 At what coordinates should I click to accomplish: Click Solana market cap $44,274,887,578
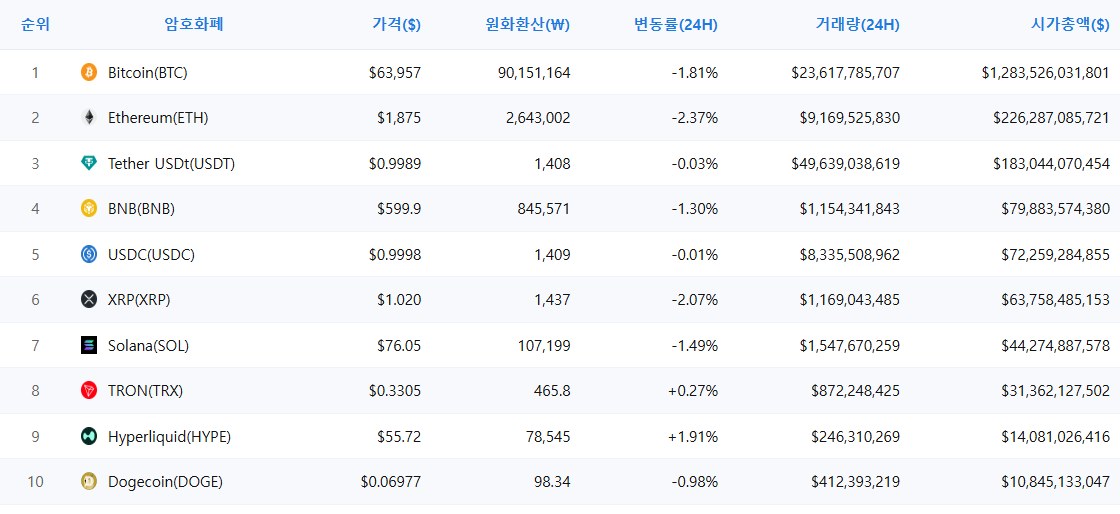tap(1056, 346)
